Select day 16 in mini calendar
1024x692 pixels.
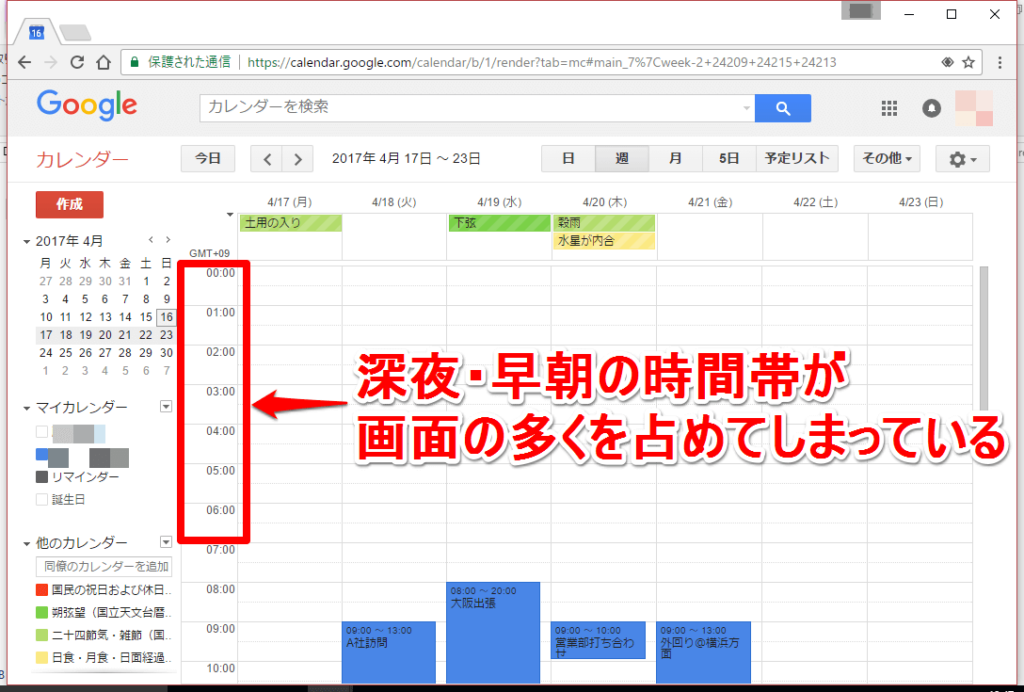[167, 317]
